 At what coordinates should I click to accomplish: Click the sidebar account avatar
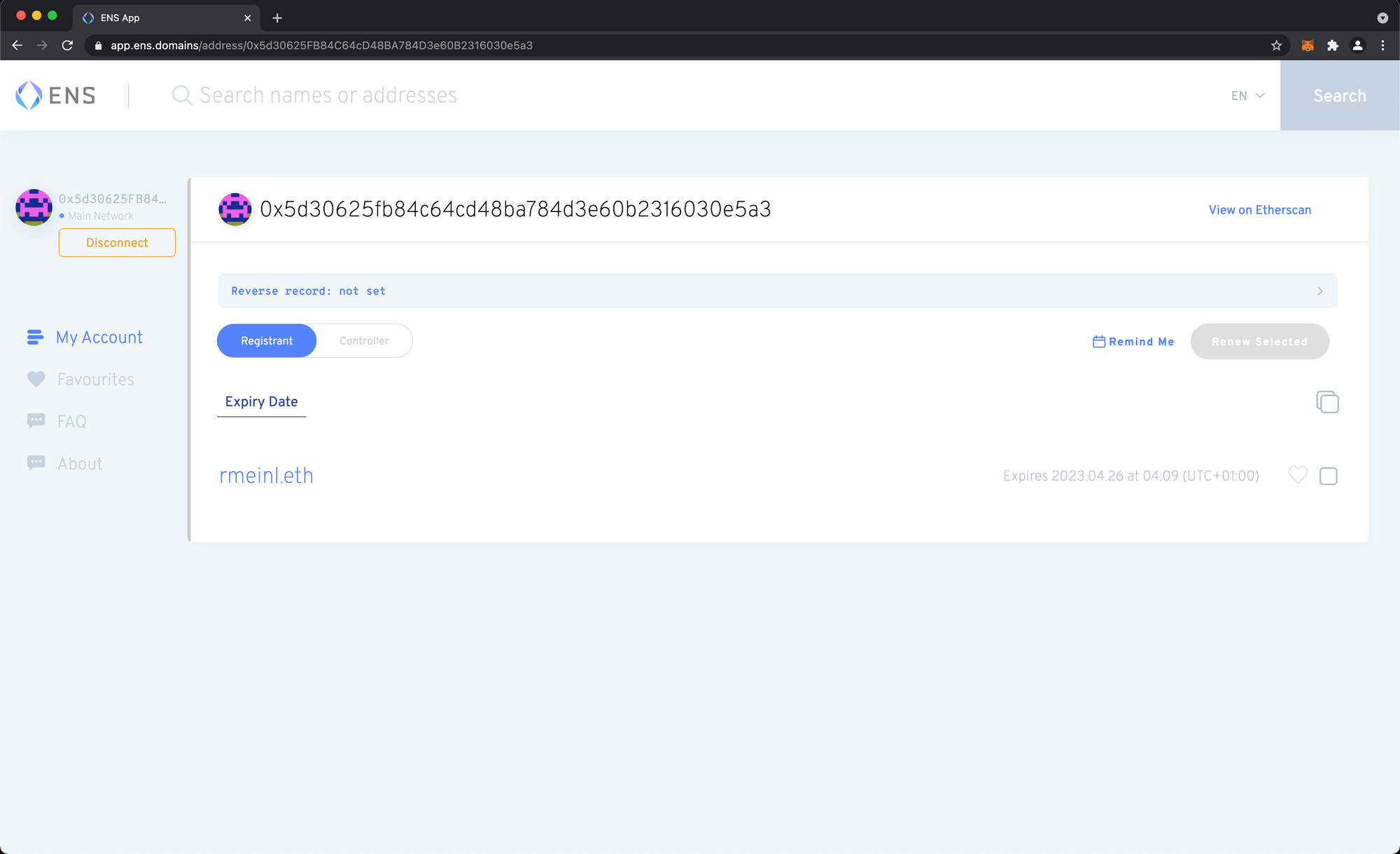(x=34, y=207)
